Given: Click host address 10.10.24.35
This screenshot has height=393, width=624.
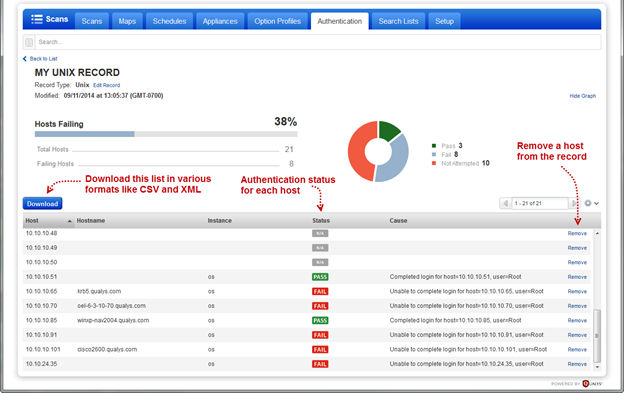Looking at the screenshot, I should [x=41, y=364].
